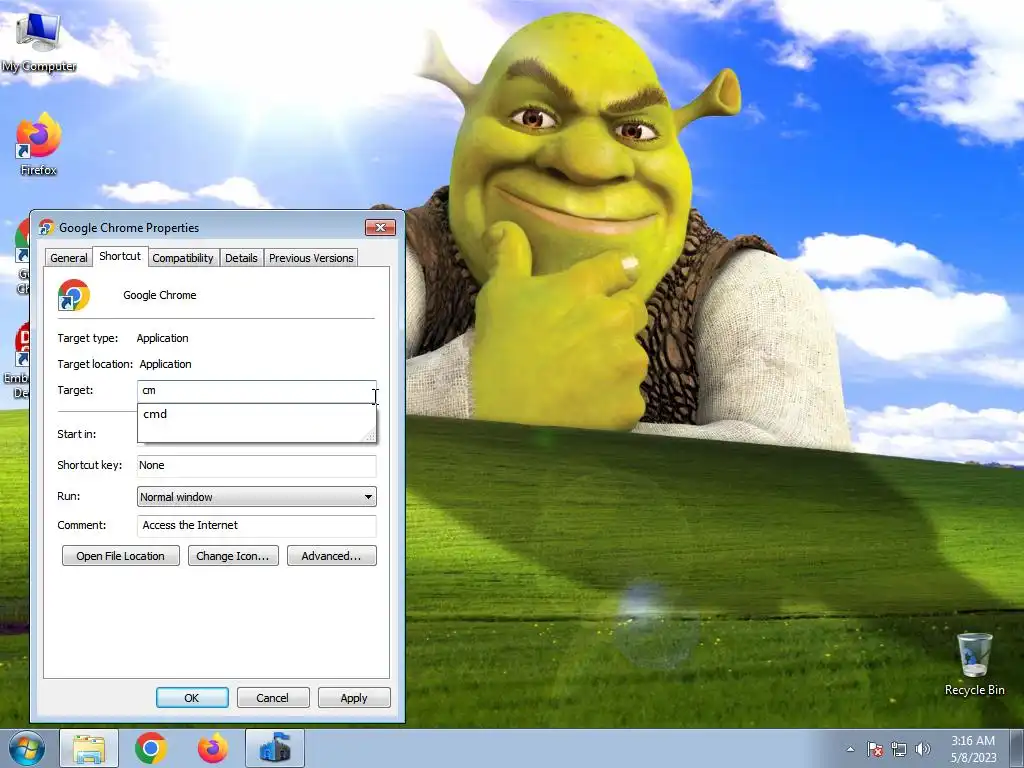Switch to the Shortcut tab

[120, 256]
